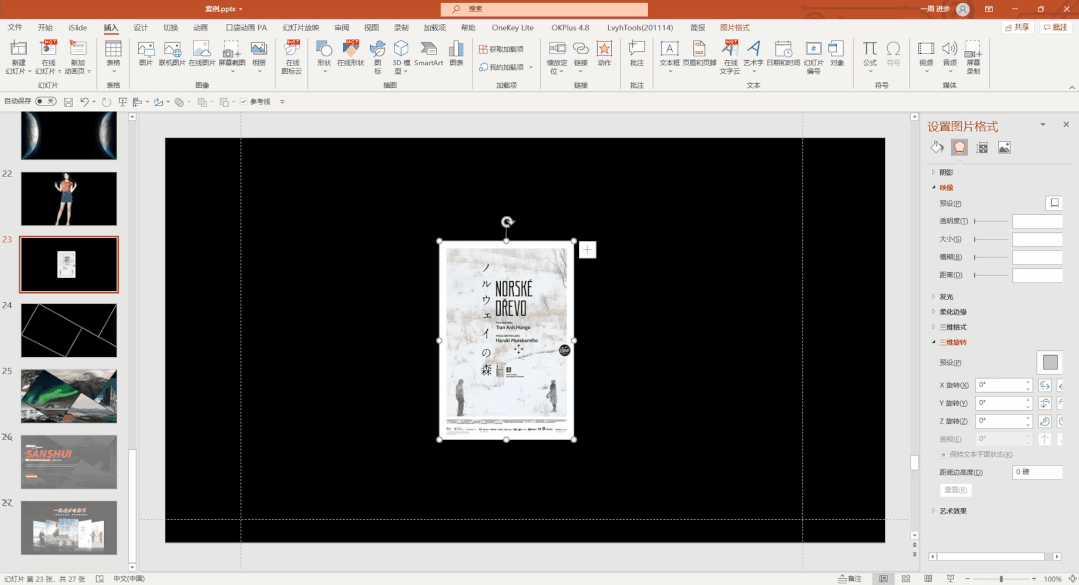The width and height of the screenshot is (1079, 585).
Task: Switch to the 设计 Design tab
Action: point(140,28)
